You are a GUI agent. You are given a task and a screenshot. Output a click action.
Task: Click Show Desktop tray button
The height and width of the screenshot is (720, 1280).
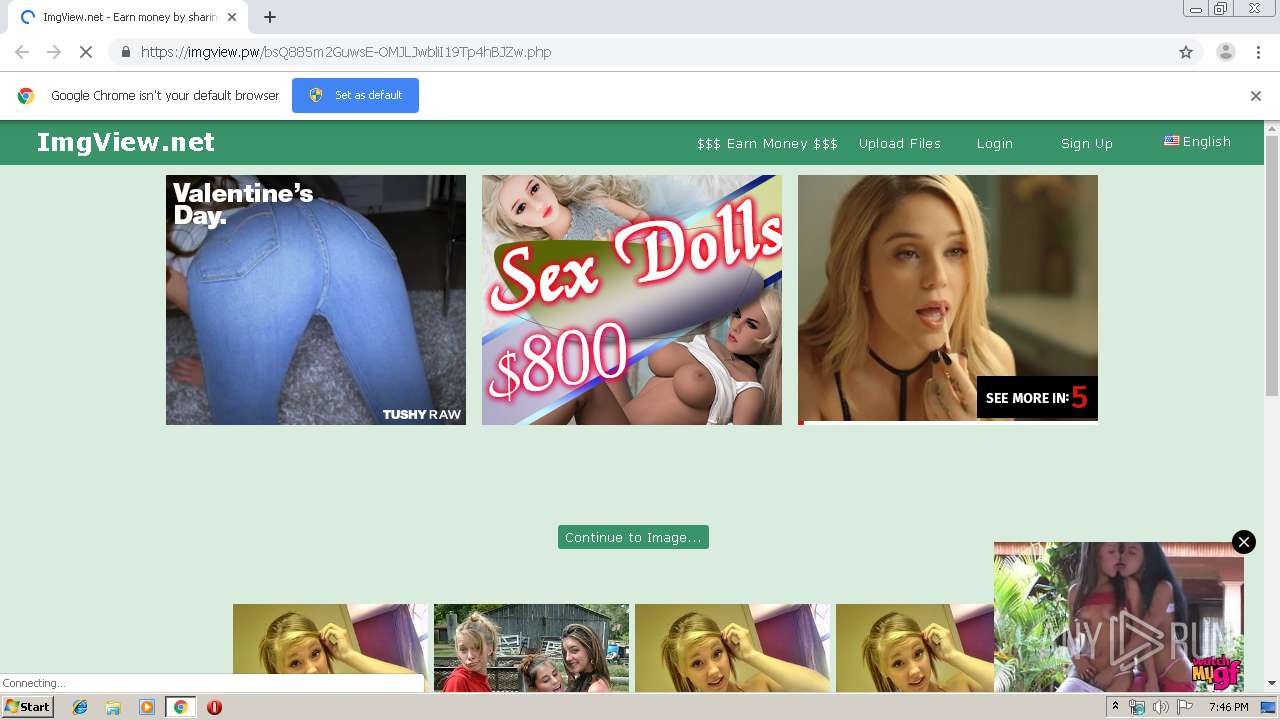click(1270, 707)
